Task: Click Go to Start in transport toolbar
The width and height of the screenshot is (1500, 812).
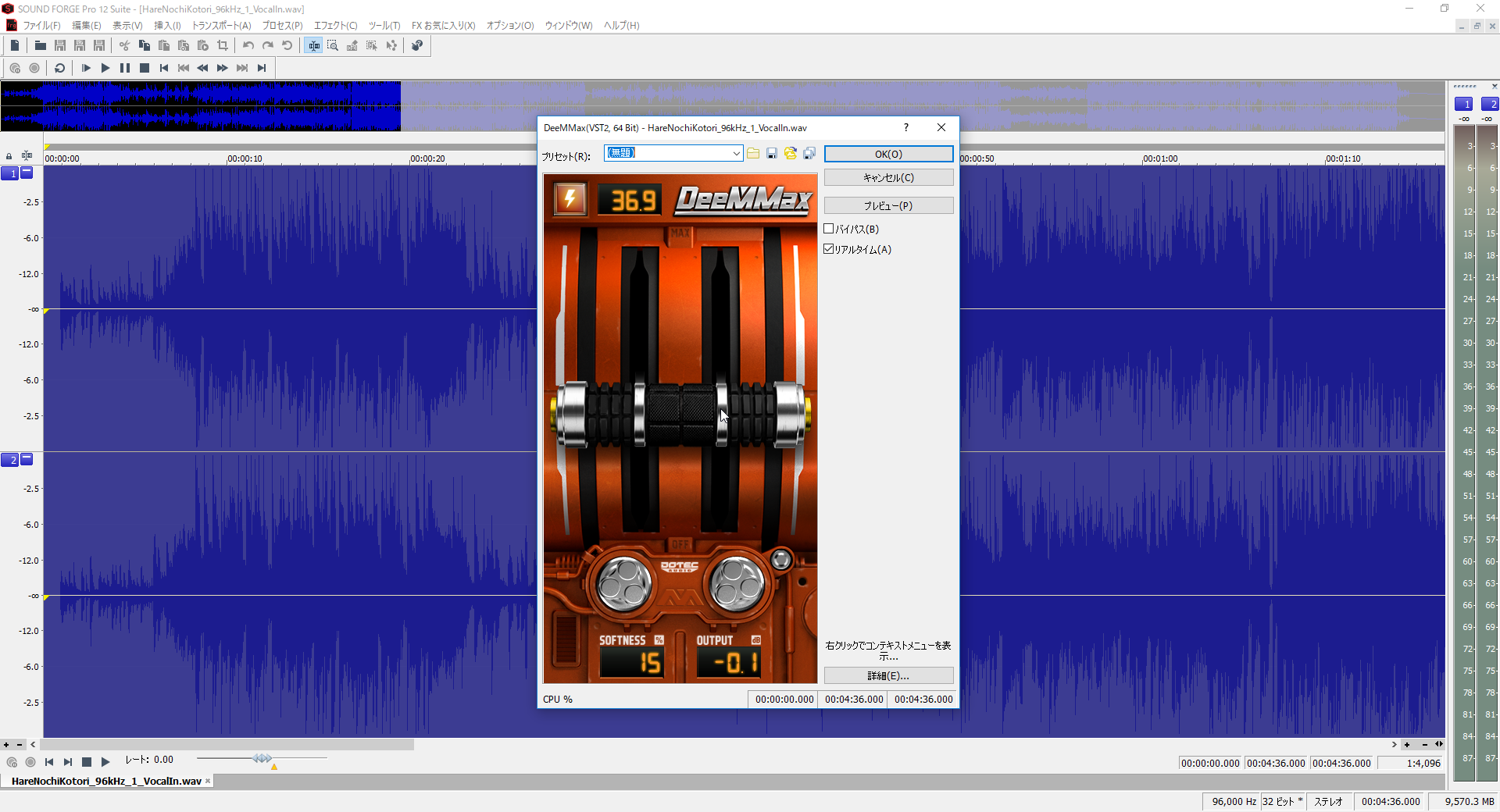Action: (x=164, y=68)
